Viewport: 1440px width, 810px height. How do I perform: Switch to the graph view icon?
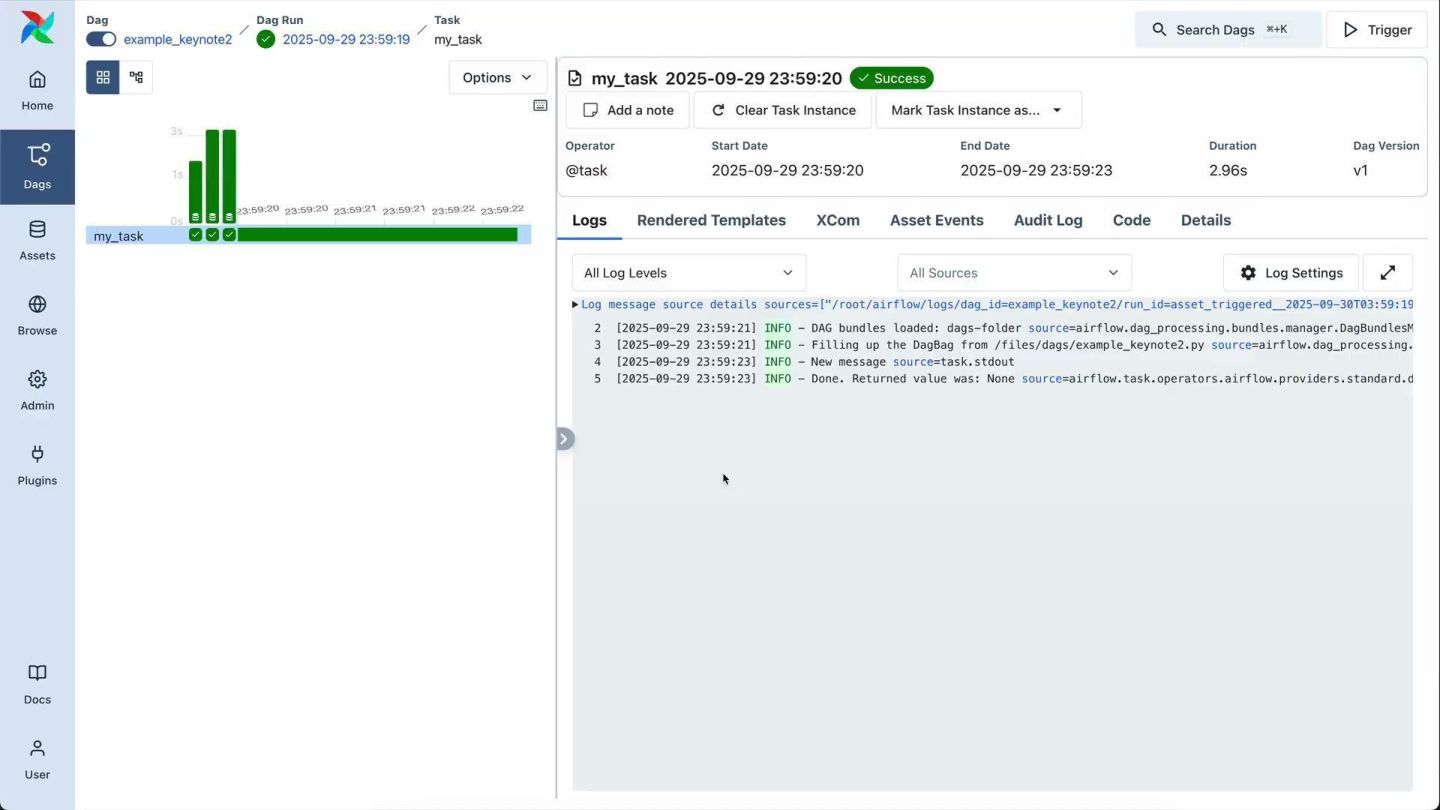click(136, 77)
